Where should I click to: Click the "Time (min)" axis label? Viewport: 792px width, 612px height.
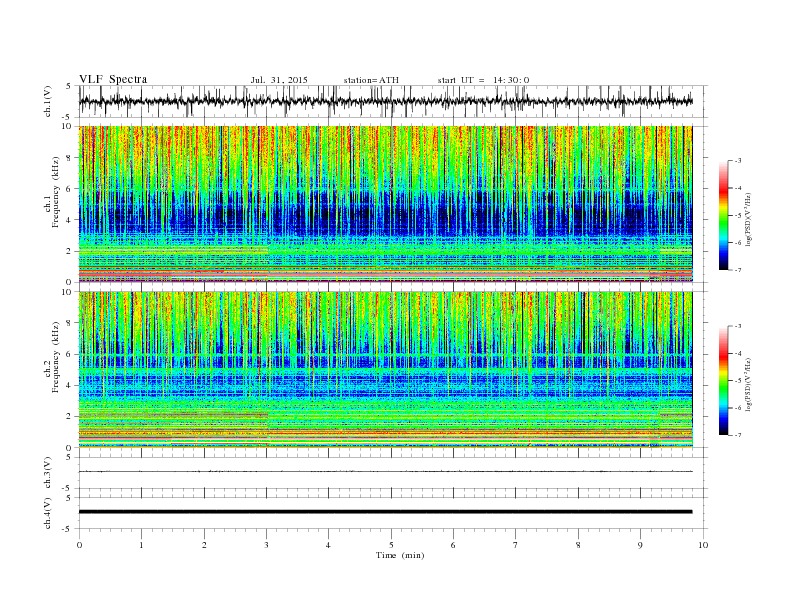(400, 555)
